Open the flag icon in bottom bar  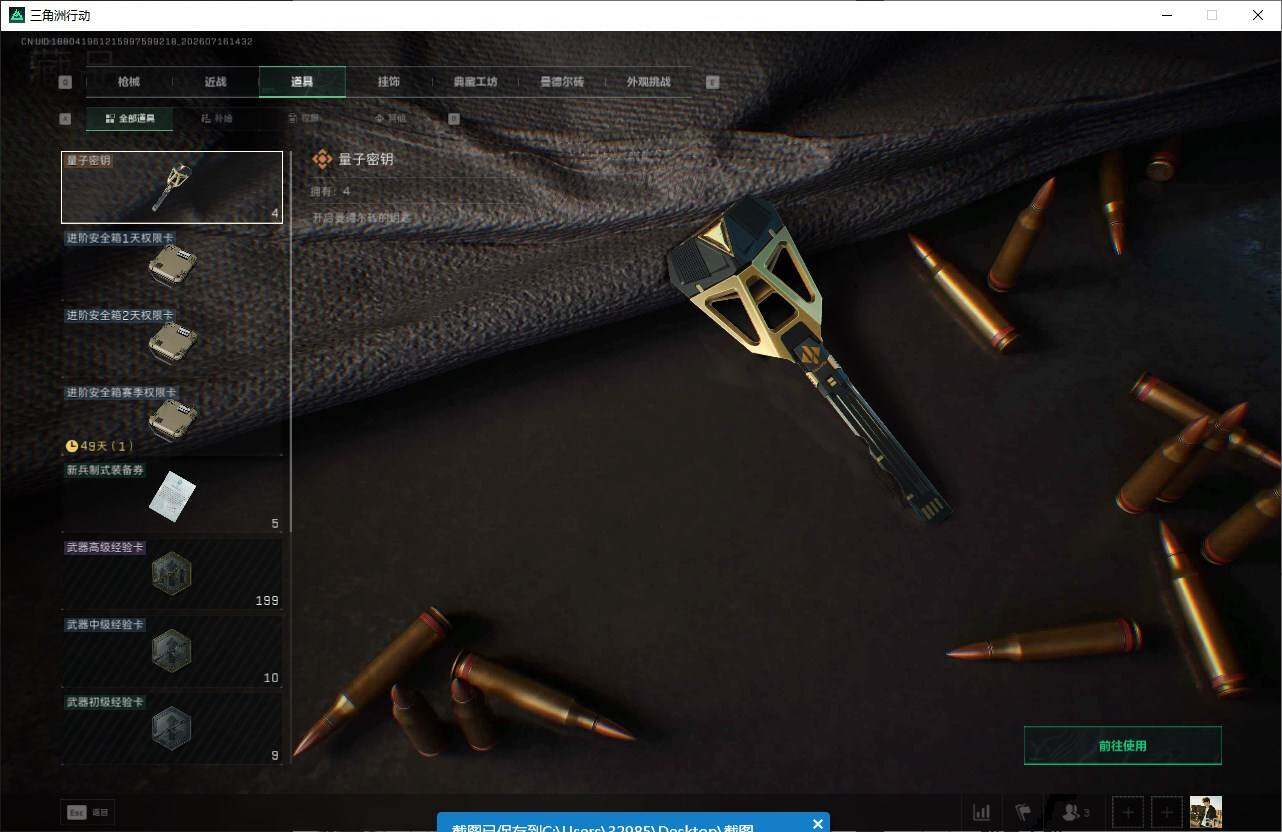click(1023, 812)
